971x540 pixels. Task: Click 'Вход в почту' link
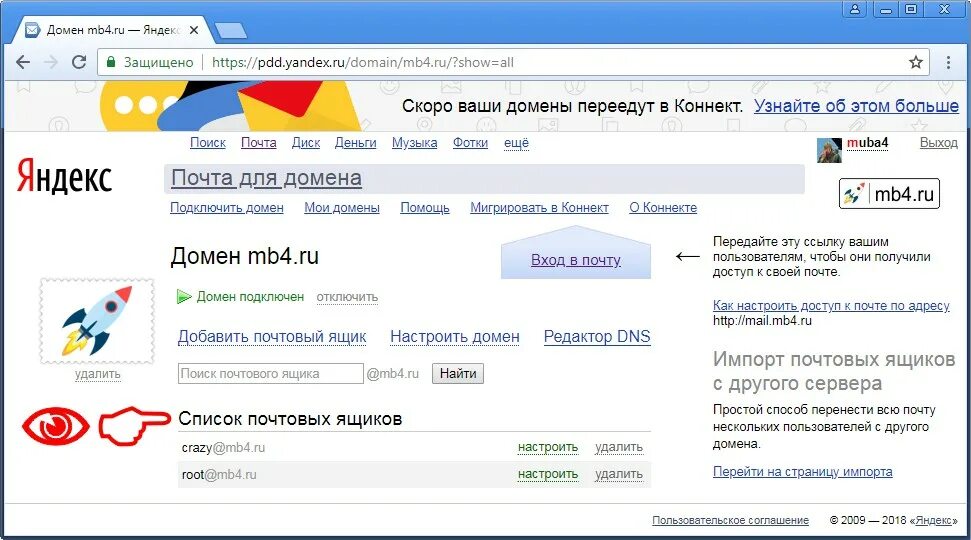[x=576, y=260]
